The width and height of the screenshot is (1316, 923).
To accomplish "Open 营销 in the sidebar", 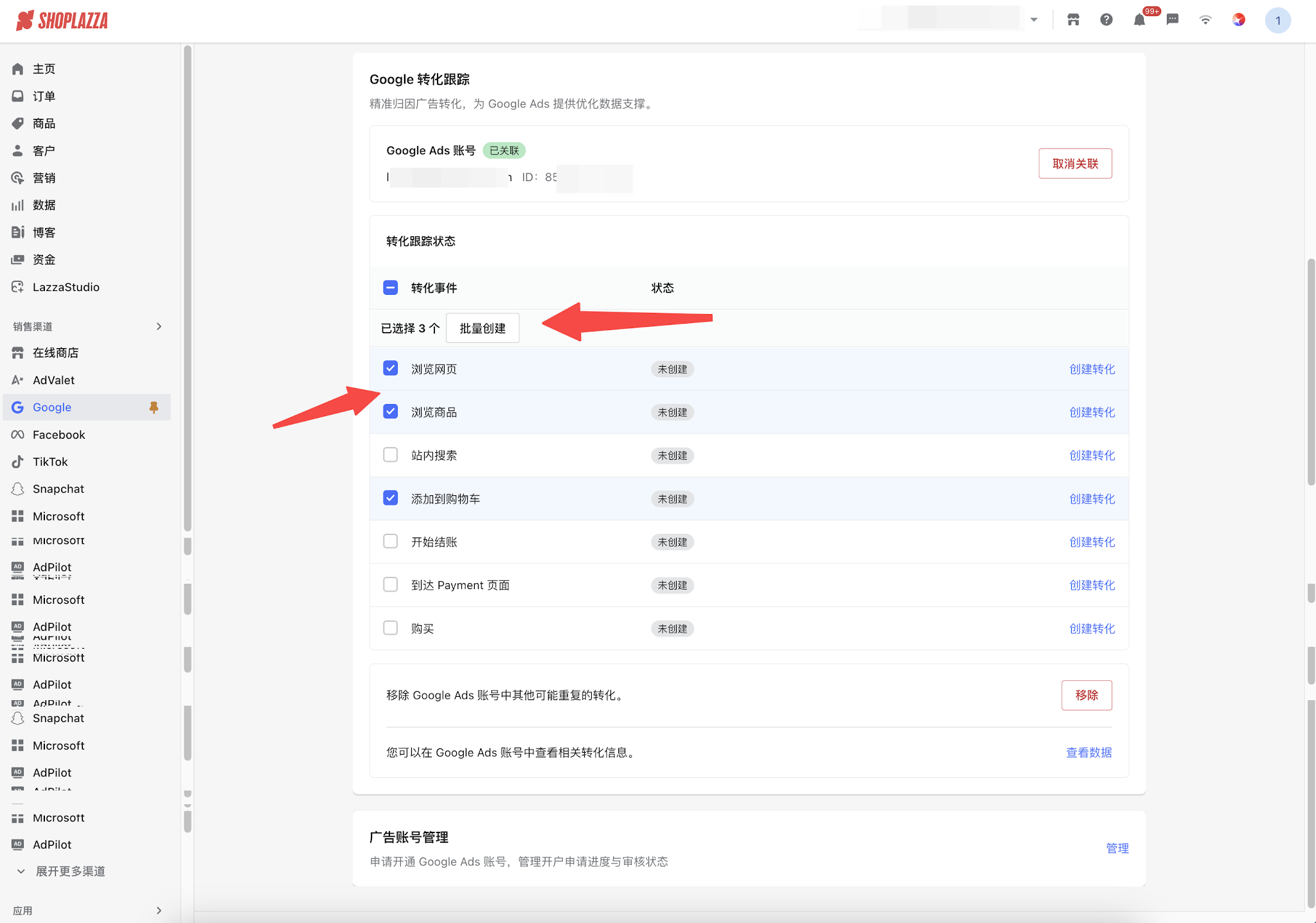I will coord(44,178).
